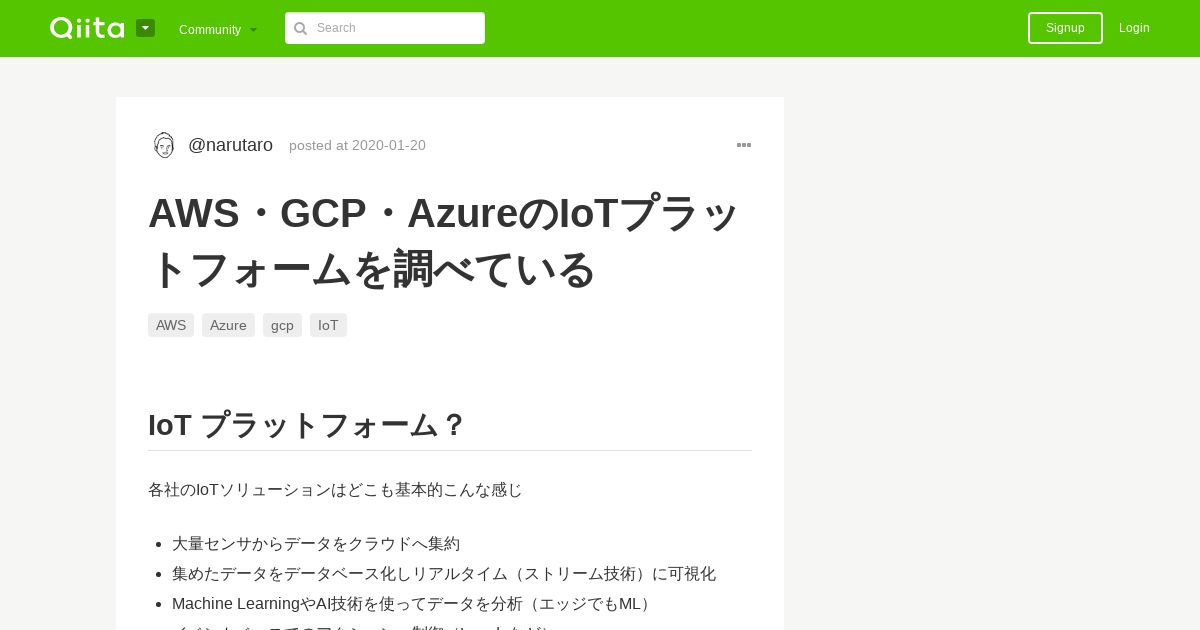
Task: Click bullet starting Machine LearningやAI技術
Action: click(414, 604)
